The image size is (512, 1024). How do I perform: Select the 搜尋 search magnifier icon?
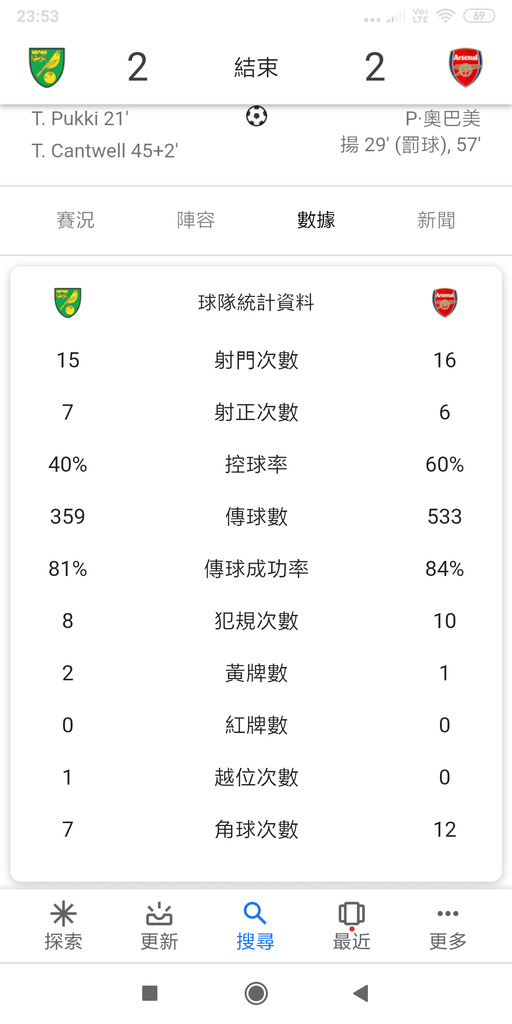255,914
